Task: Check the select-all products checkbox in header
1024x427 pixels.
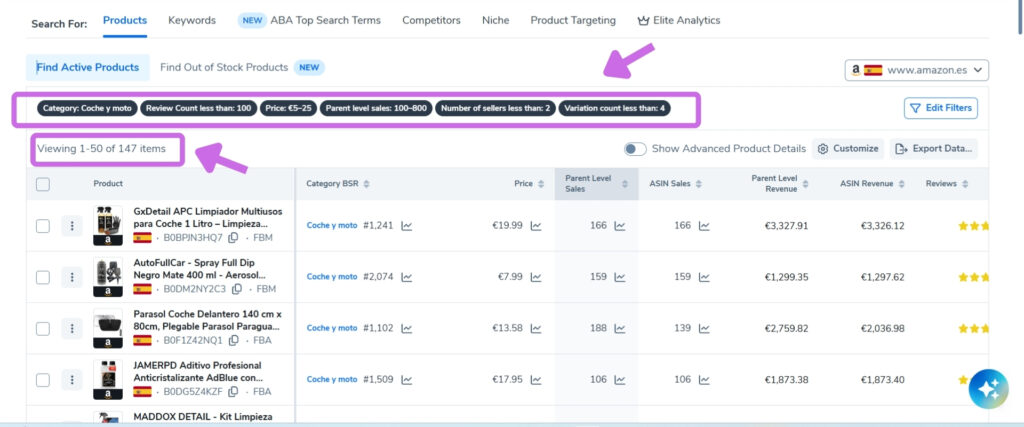Action: click(x=42, y=184)
